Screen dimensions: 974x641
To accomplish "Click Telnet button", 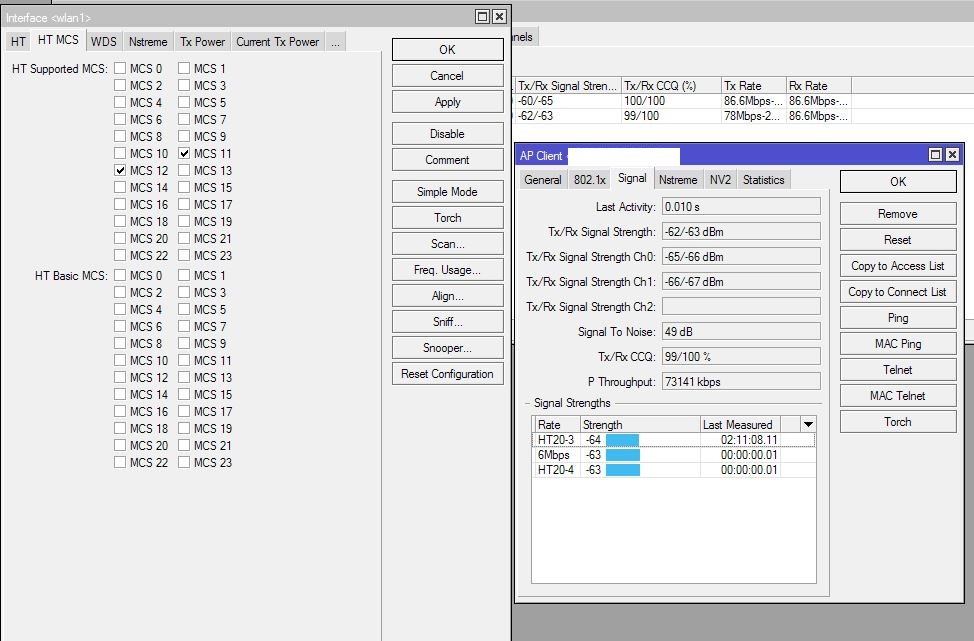I will [898, 370].
